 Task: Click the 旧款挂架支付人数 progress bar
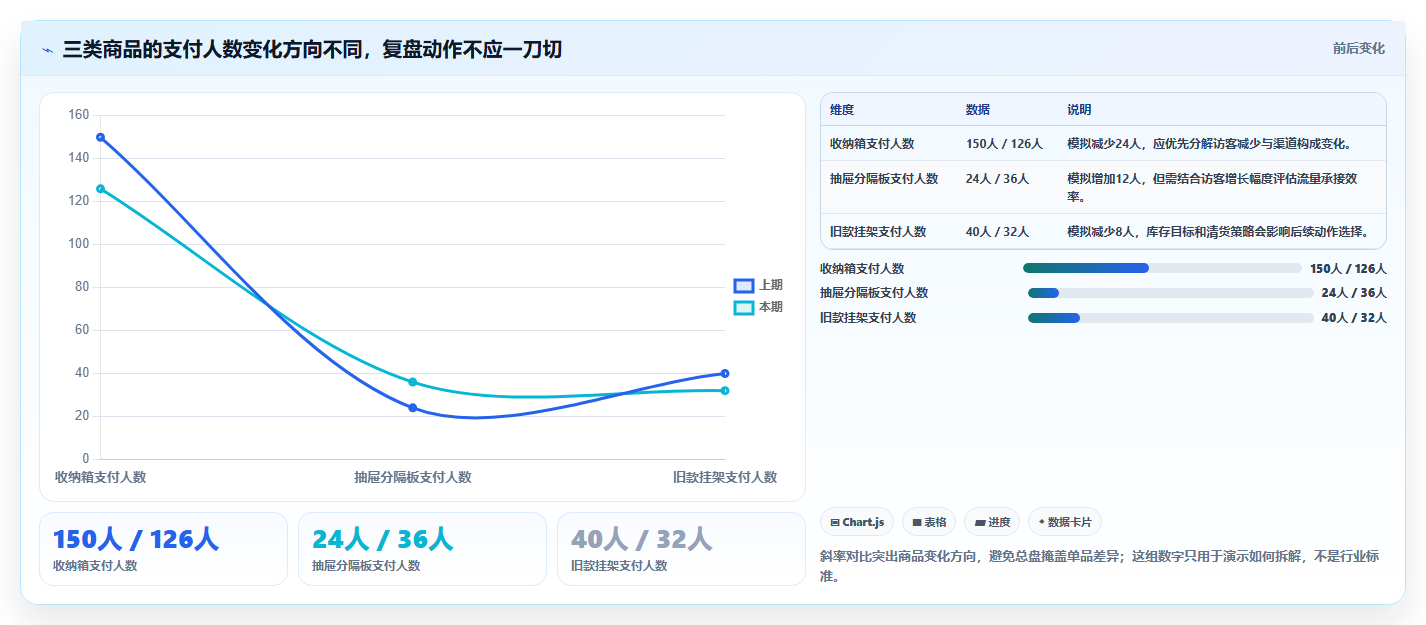[1170, 318]
